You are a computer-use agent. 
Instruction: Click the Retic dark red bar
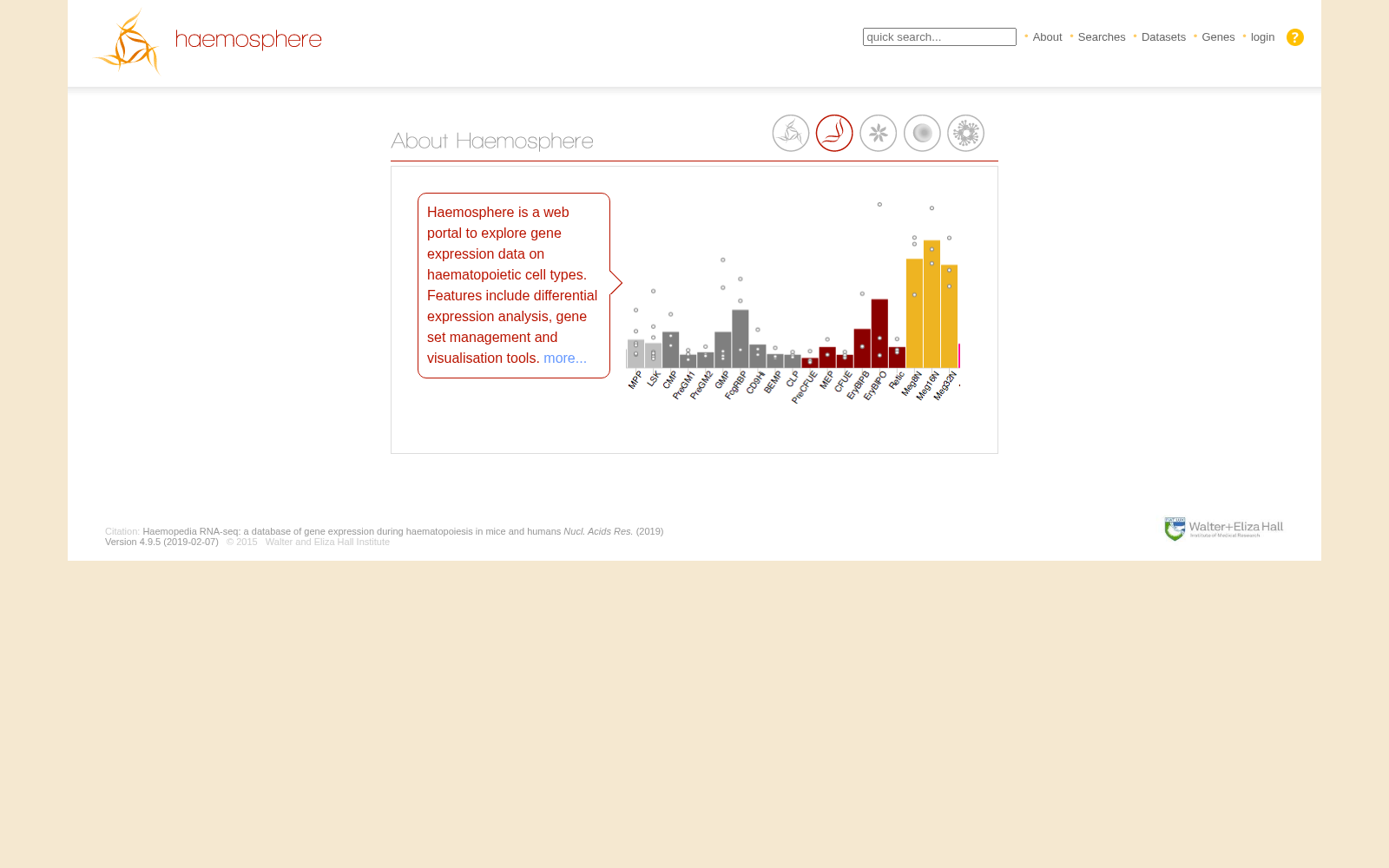[x=897, y=358]
